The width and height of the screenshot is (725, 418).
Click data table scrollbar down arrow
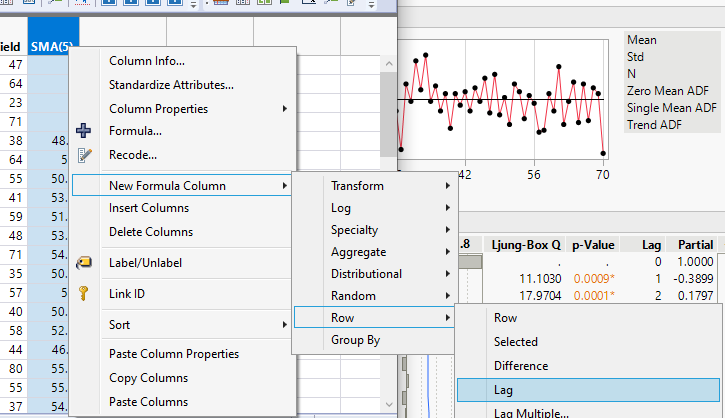coord(389,404)
